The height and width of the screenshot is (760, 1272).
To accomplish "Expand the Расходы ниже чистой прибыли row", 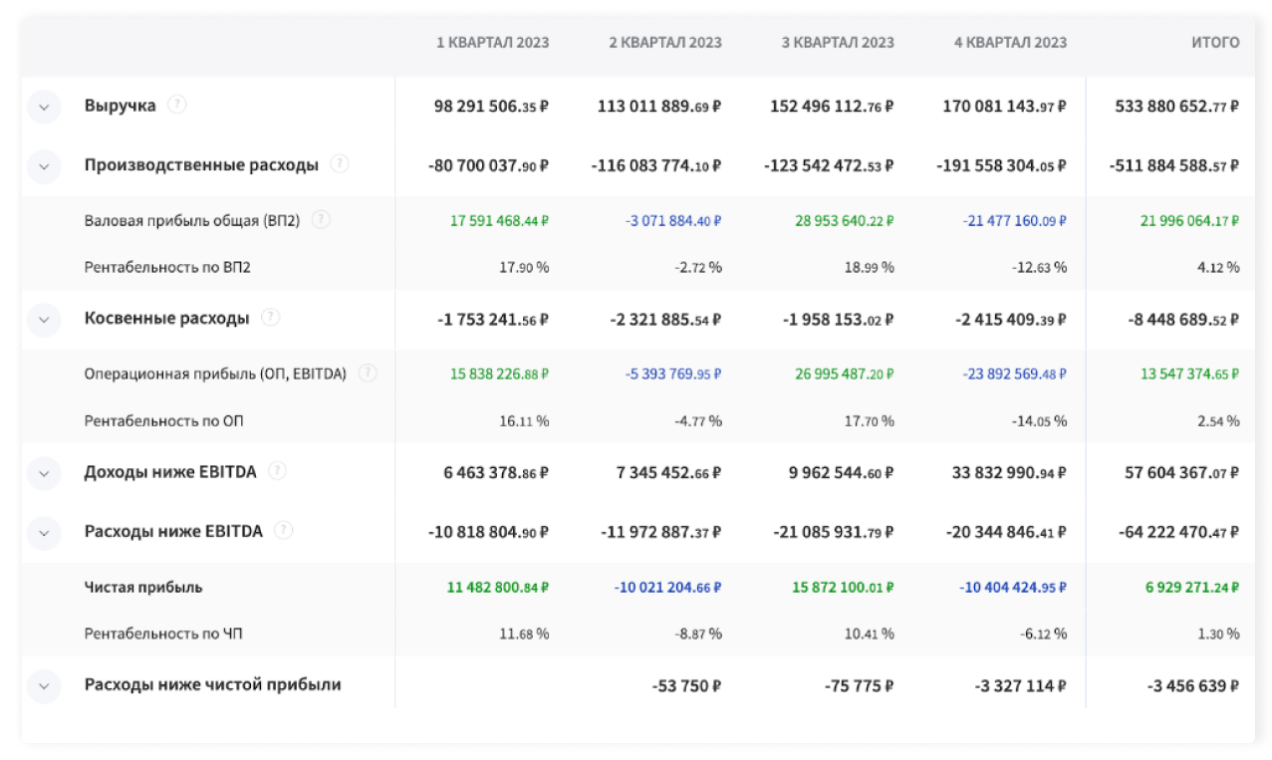I will point(44,687).
